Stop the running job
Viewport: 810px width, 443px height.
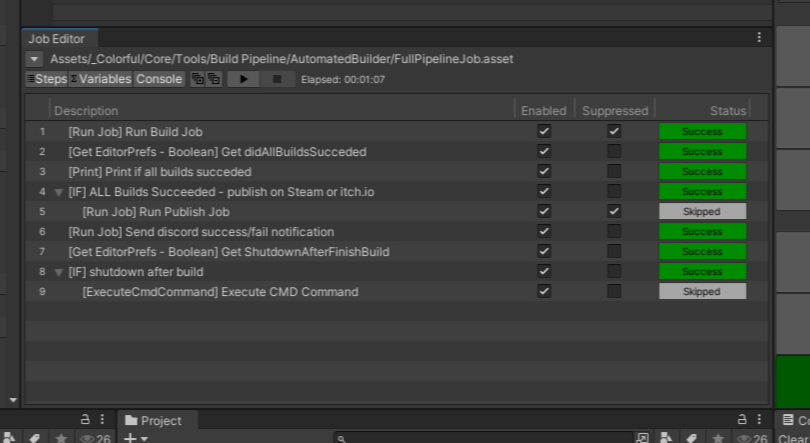pyautogui.click(x=277, y=79)
